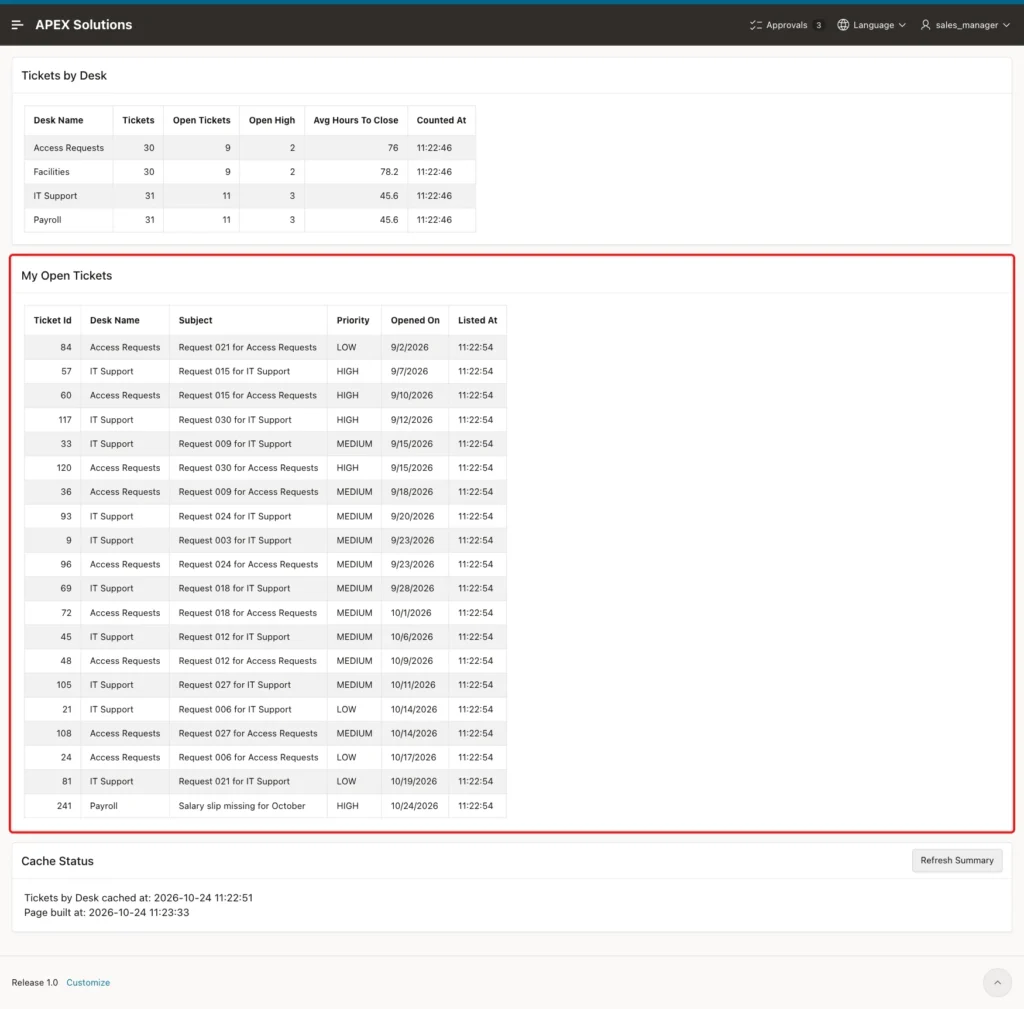Open the hamburger navigation menu icon
Screen dimensions: 1024x1009
pyautogui.click(x=18, y=25)
